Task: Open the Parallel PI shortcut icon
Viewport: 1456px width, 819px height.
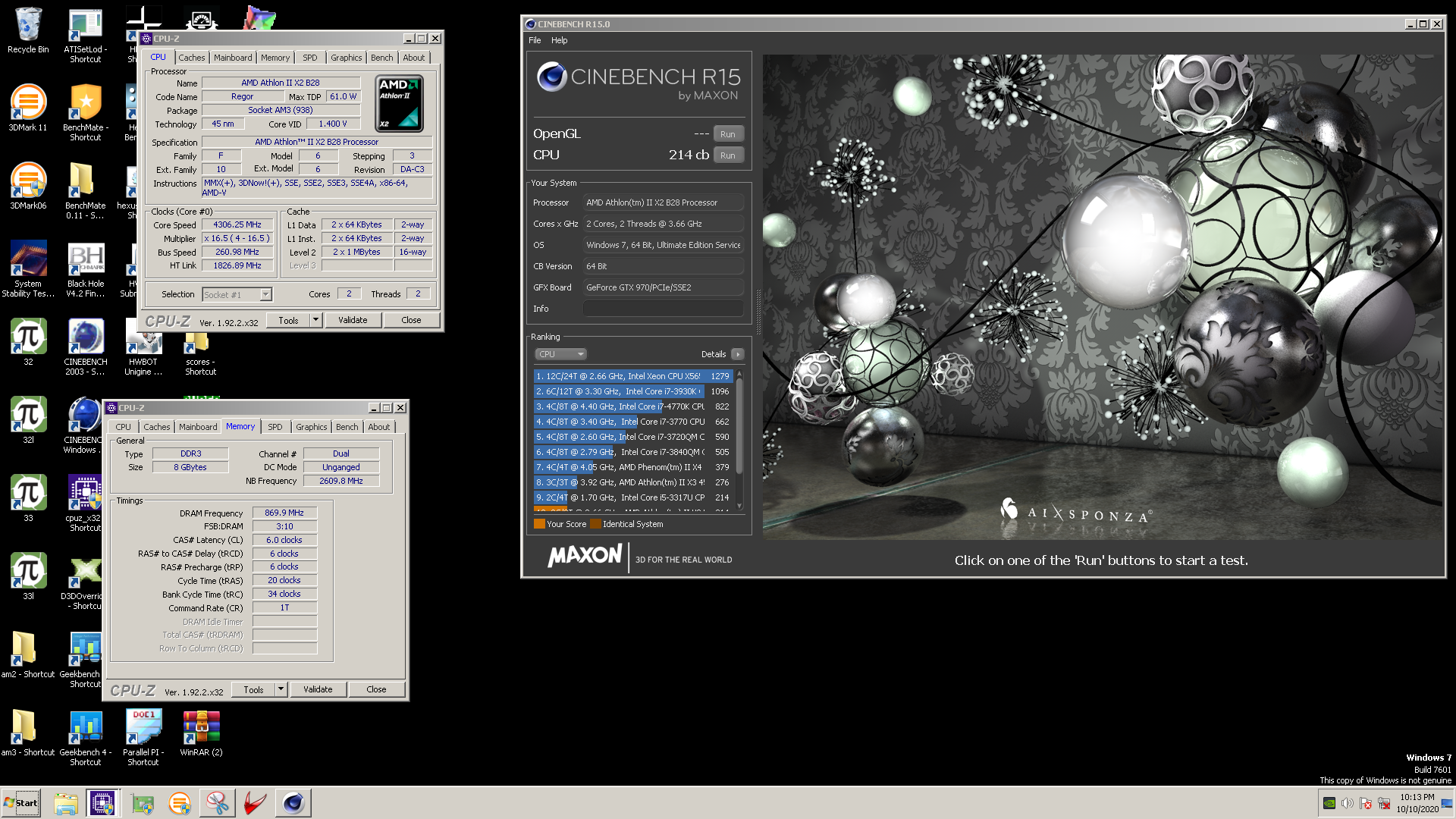Action: point(143,737)
